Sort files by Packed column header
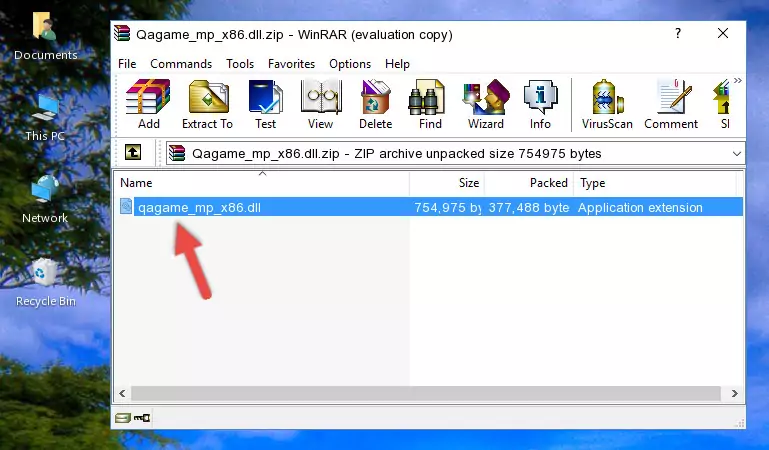 (529, 183)
